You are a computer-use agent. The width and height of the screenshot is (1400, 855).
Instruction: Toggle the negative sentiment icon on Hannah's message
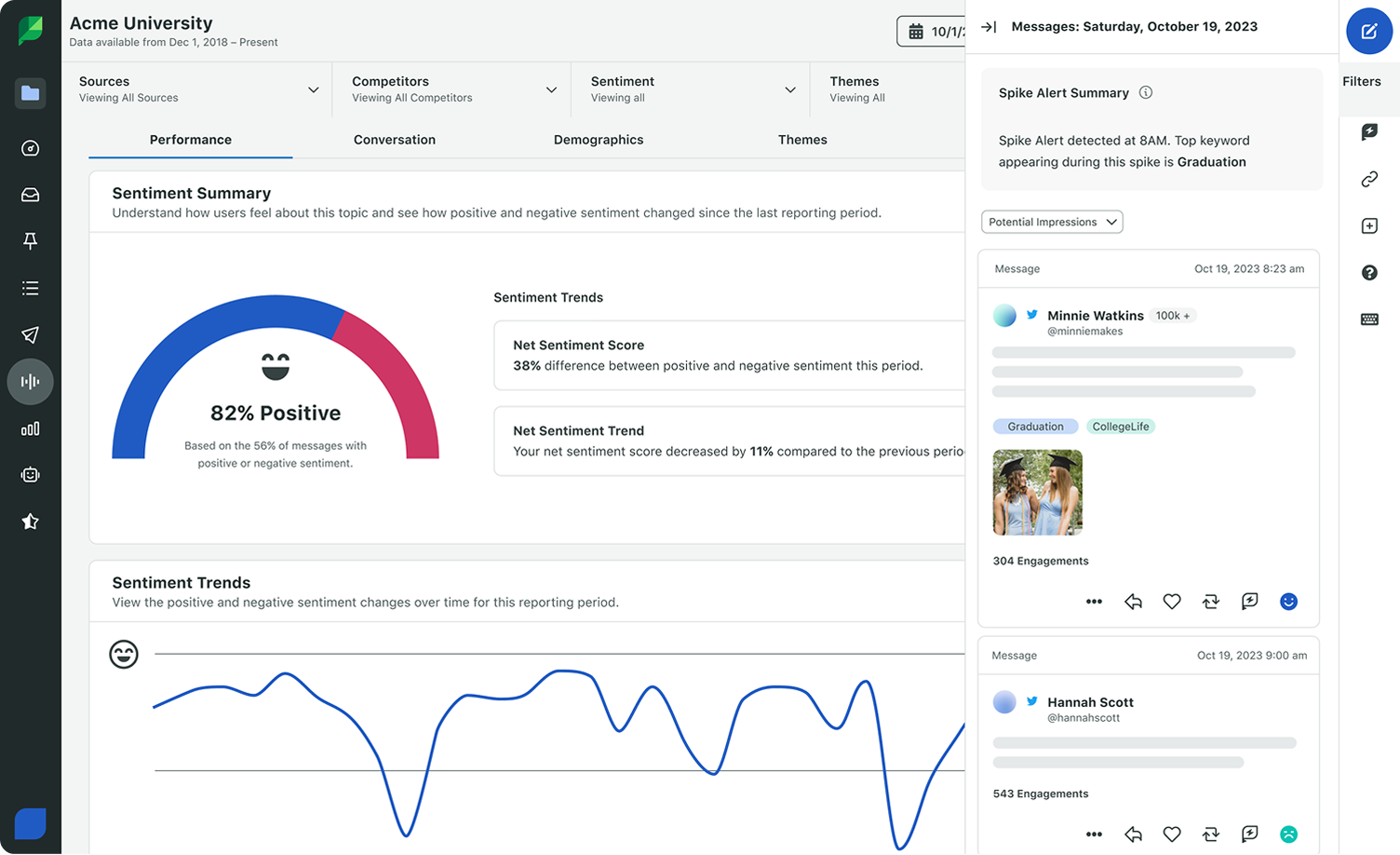[x=1288, y=834]
